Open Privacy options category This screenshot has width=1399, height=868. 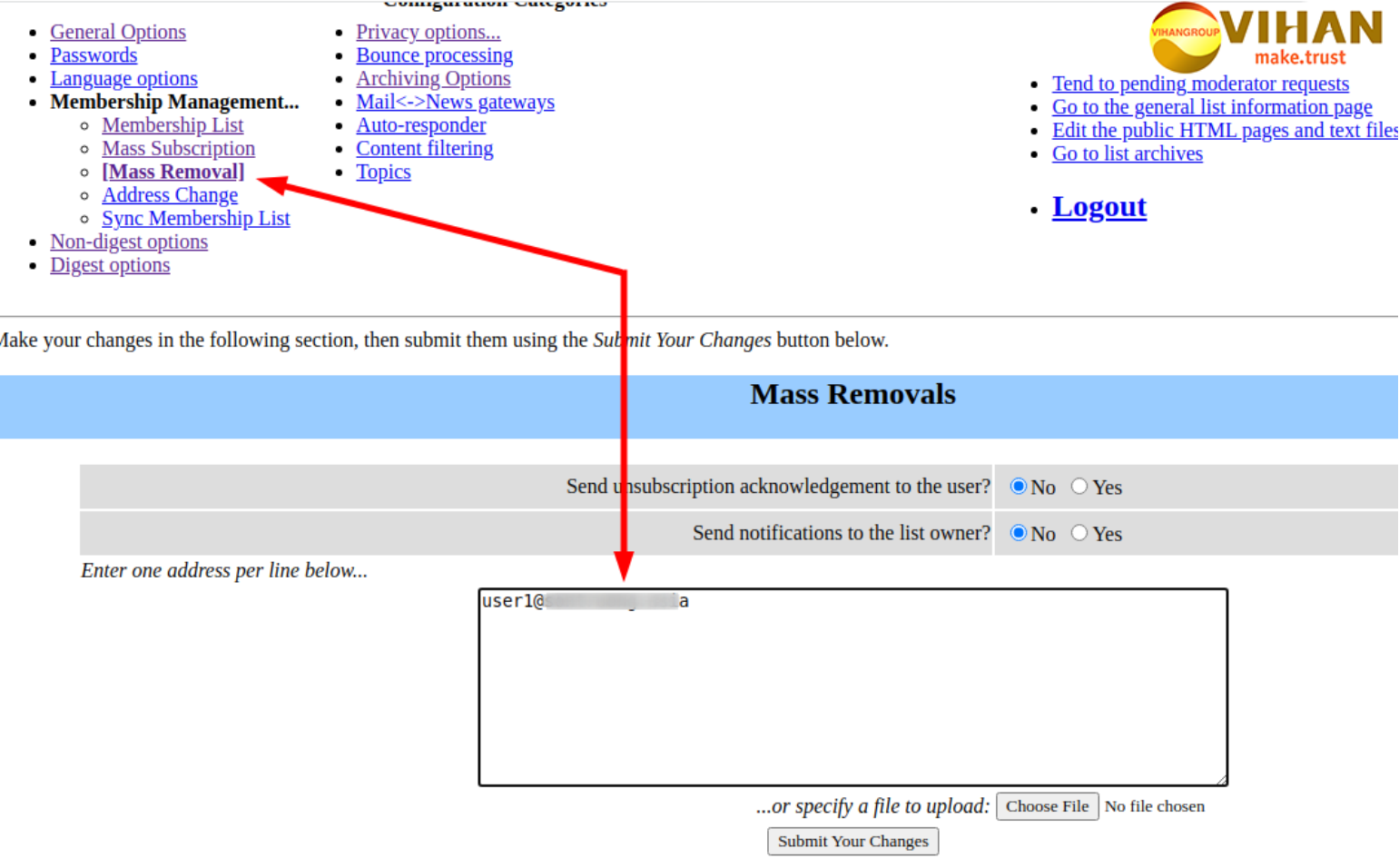(428, 32)
